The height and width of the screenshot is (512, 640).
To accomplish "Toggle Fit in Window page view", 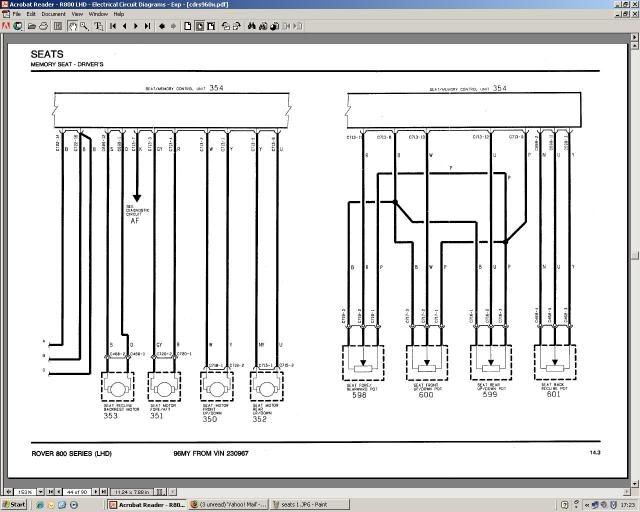I will click(197, 26).
